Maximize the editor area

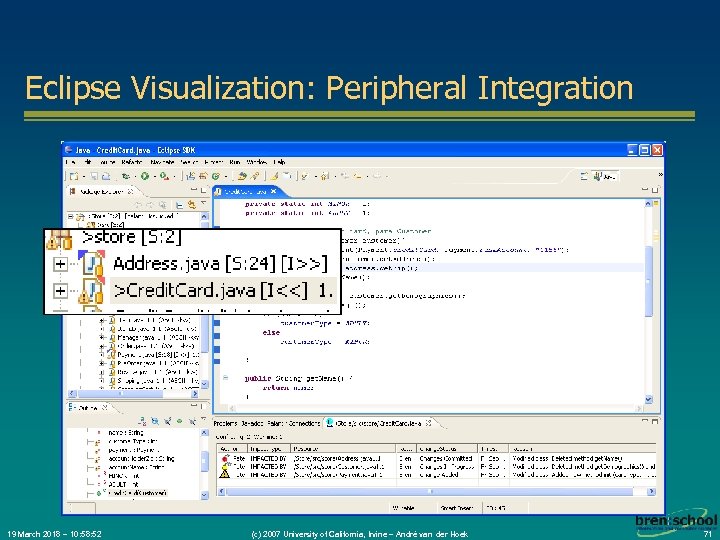click(655, 190)
